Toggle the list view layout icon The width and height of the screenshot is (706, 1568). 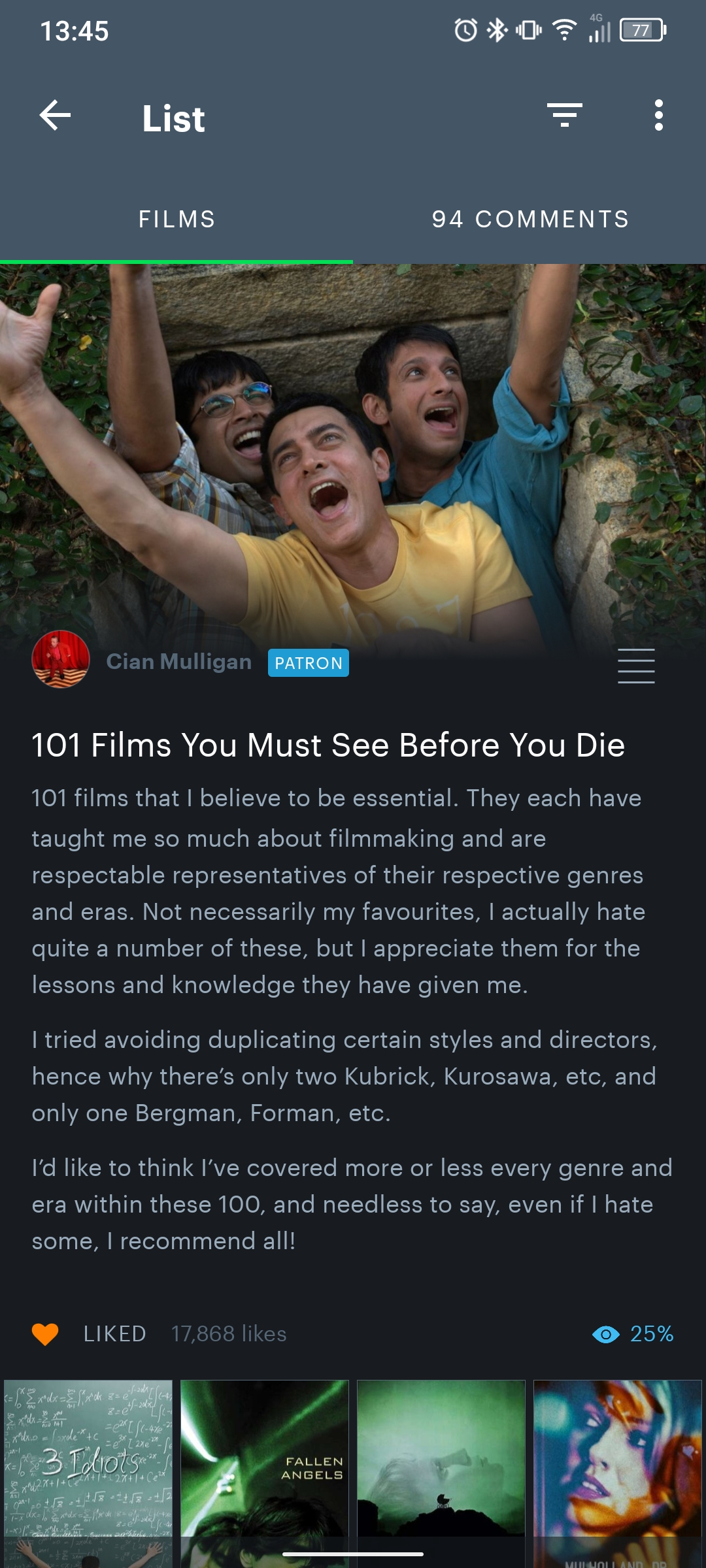[x=636, y=666]
